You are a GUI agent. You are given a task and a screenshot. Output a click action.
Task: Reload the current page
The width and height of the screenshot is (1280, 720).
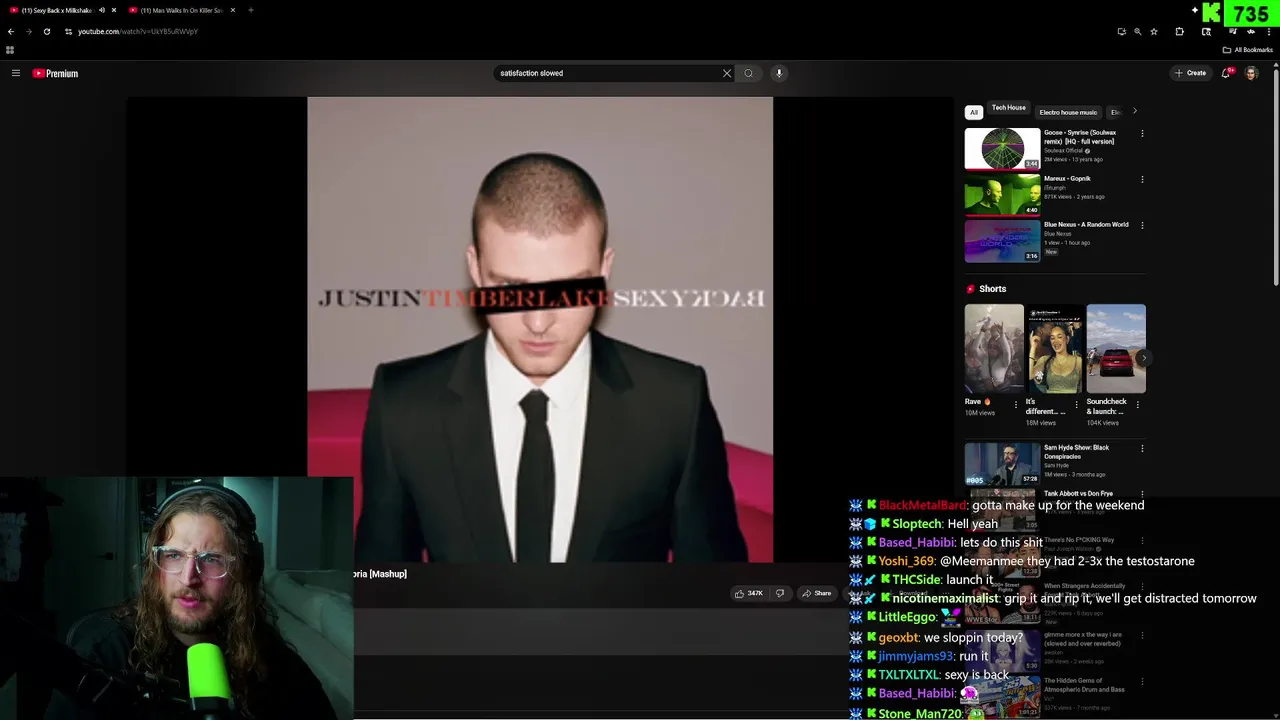pos(46,32)
